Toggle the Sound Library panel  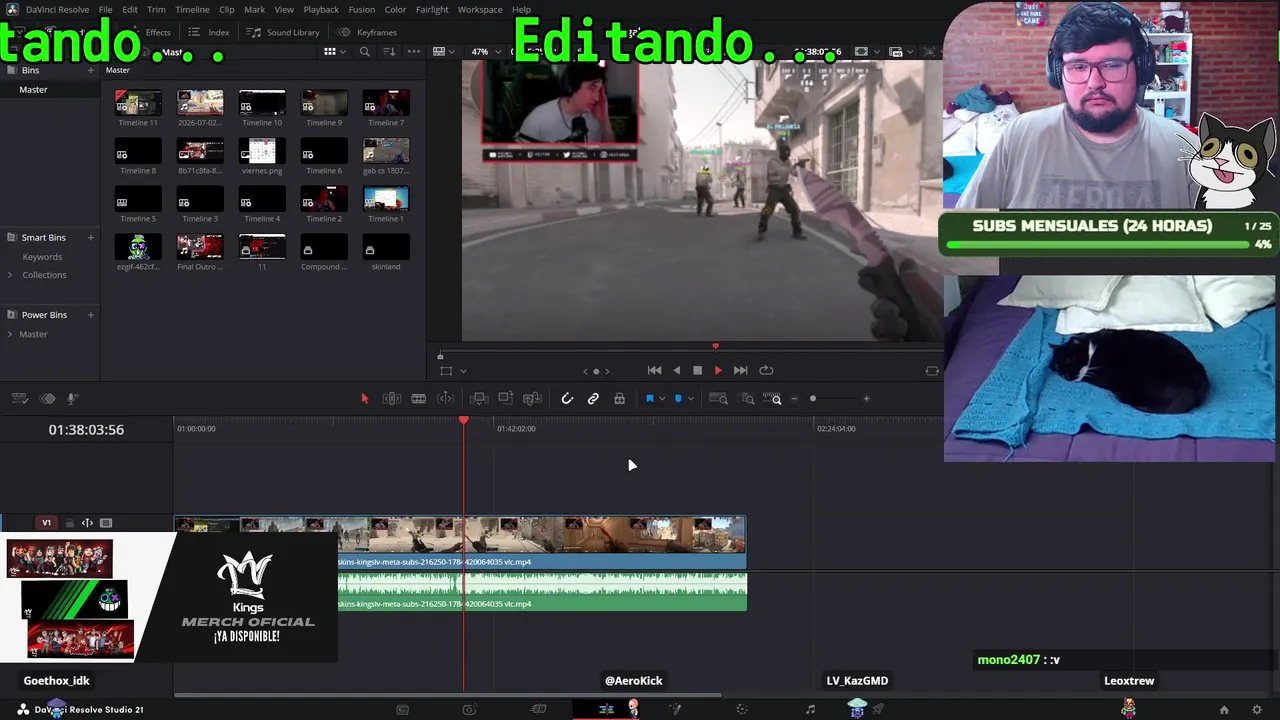284,32
